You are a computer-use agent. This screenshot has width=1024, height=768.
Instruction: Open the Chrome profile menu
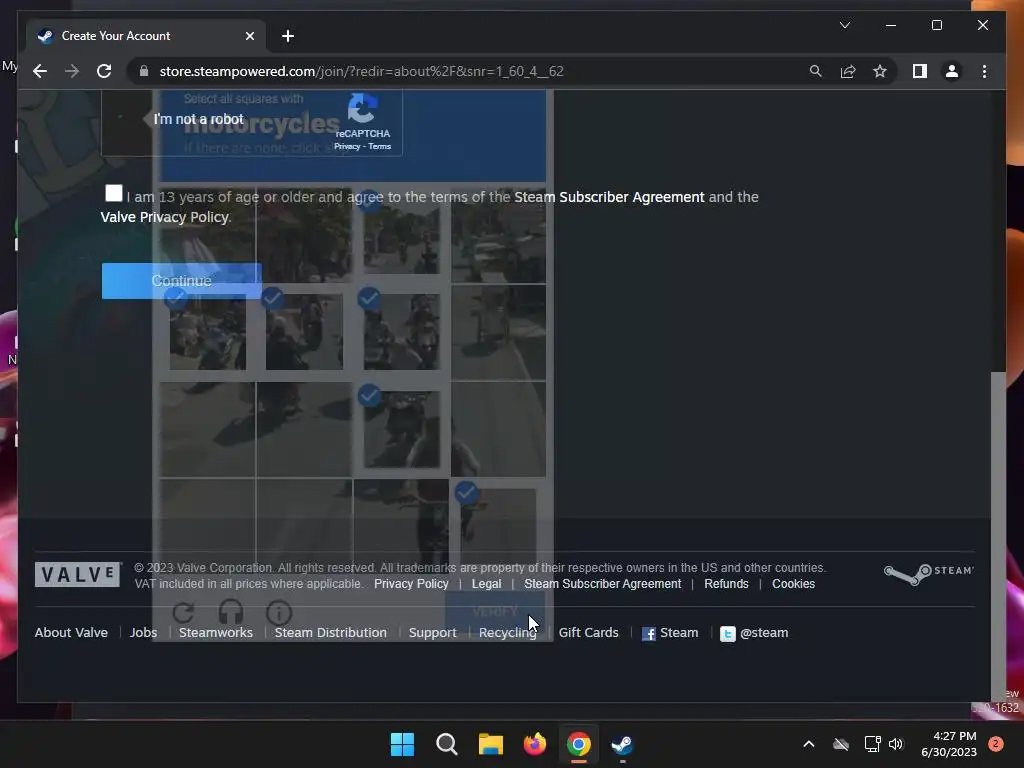click(x=952, y=71)
